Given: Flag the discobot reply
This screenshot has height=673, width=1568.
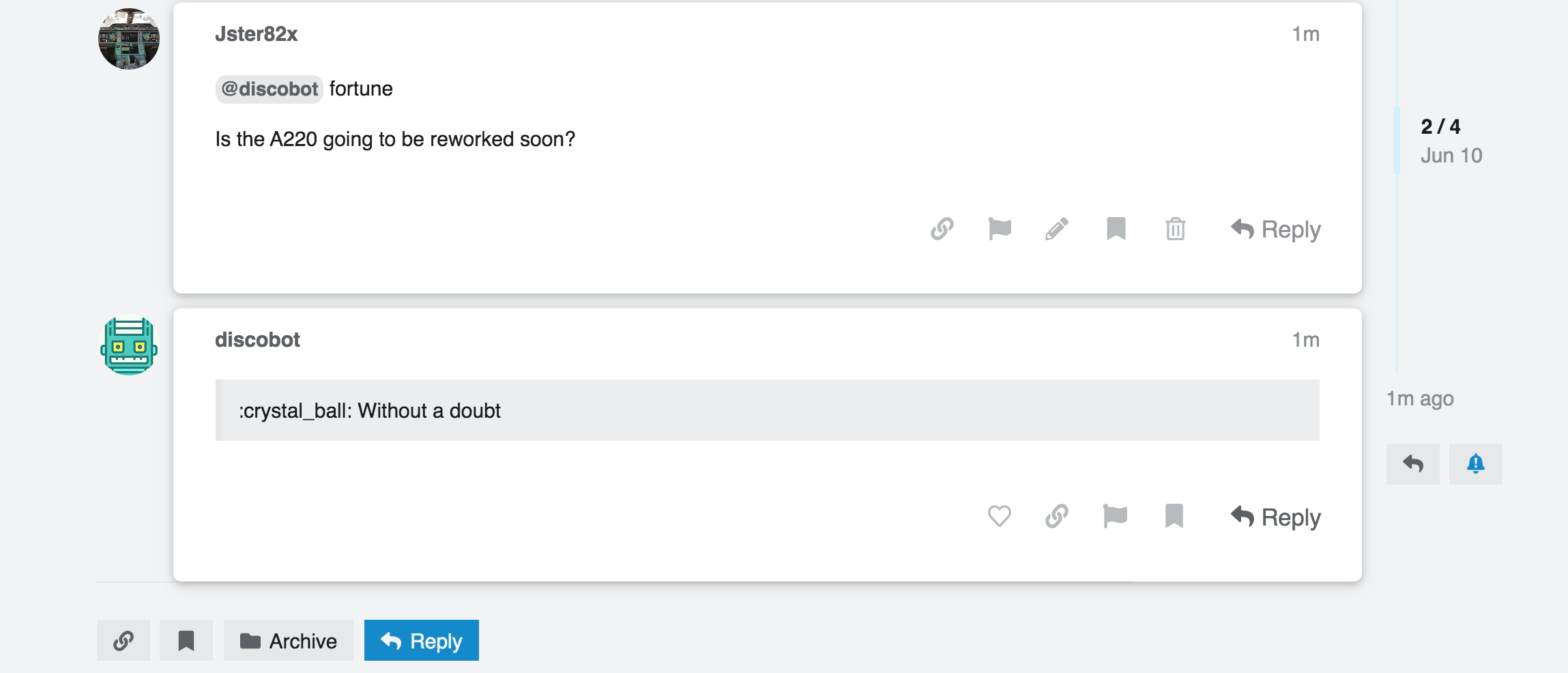Looking at the screenshot, I should 1115,517.
